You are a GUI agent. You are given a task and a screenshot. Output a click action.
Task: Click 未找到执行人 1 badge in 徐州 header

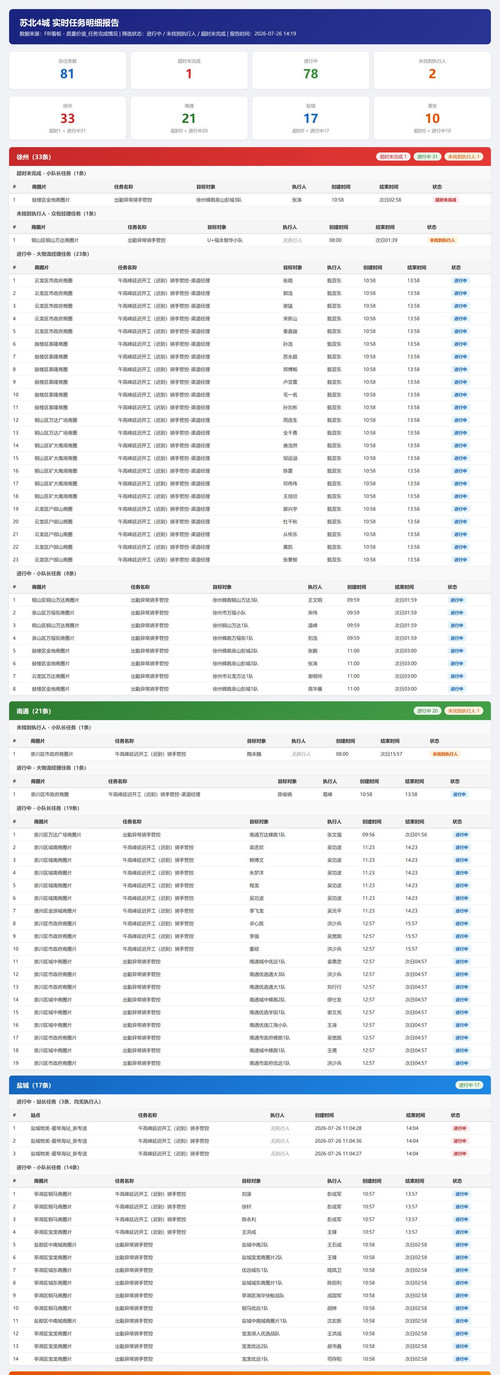pyautogui.click(x=464, y=157)
